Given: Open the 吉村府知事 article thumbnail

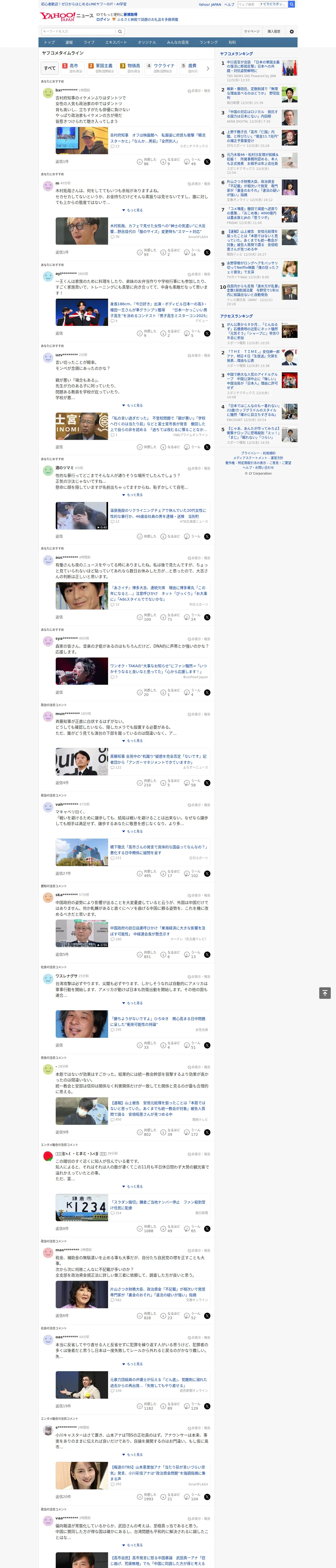Looking at the screenshot, I should click(82, 141).
